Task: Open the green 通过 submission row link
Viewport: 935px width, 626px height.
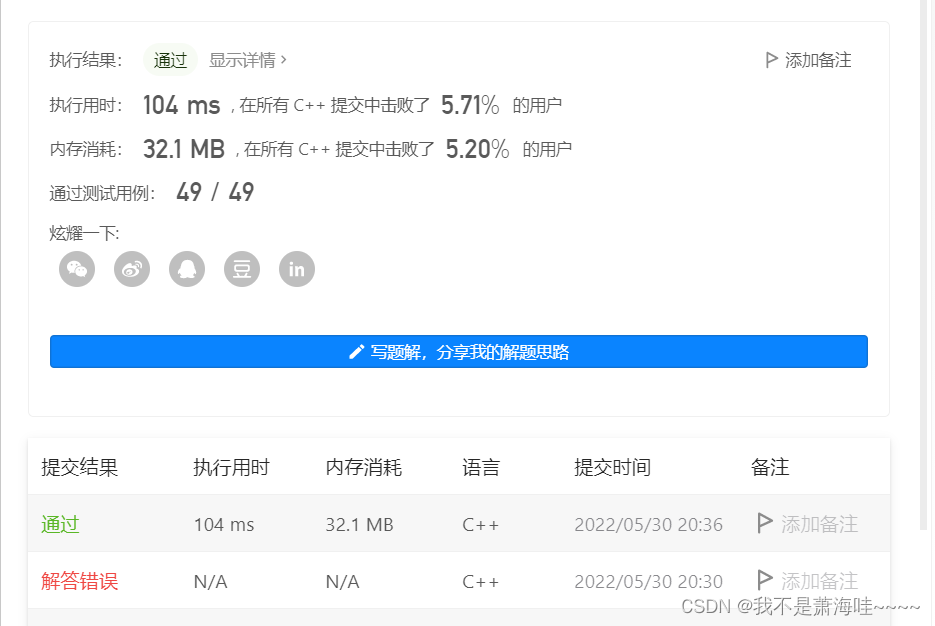Action: click(x=60, y=524)
